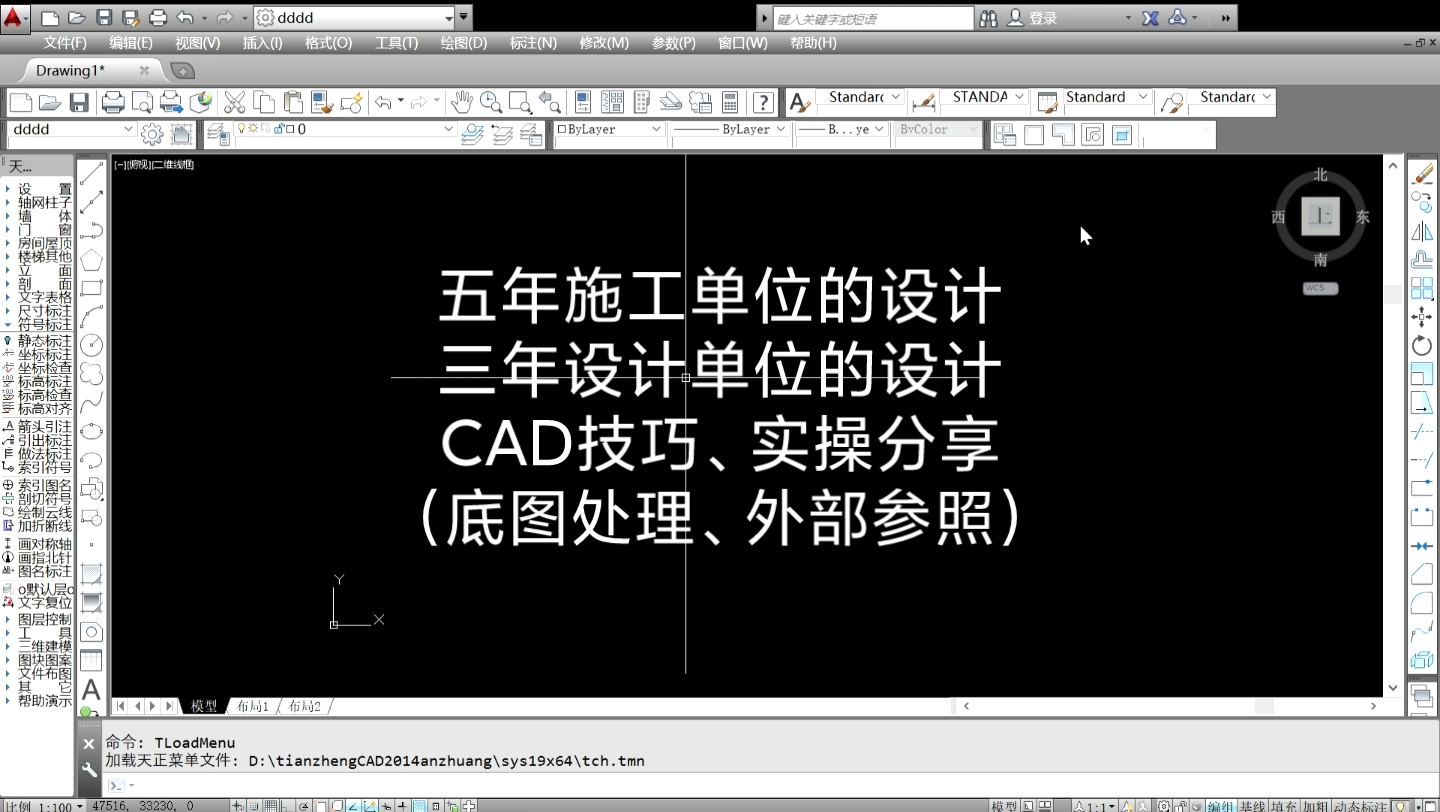Screen dimensions: 1440x812
Task: Click the Cut scissors icon
Action: click(235, 102)
